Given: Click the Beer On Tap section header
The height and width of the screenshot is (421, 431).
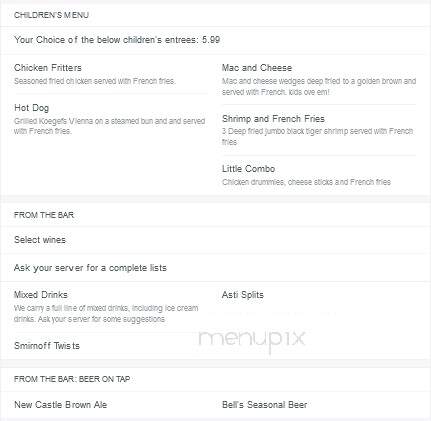Looking at the screenshot, I should click(72, 379).
